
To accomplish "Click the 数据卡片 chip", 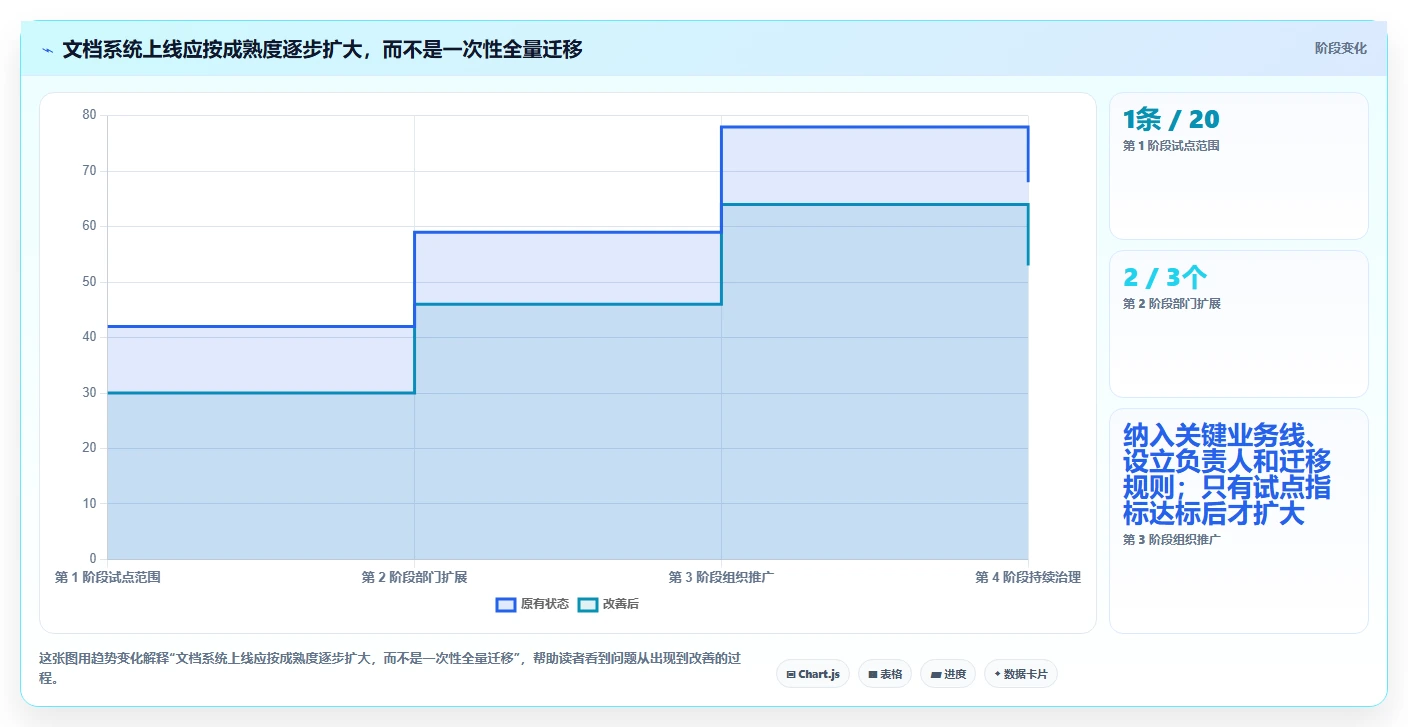I will click(1021, 674).
